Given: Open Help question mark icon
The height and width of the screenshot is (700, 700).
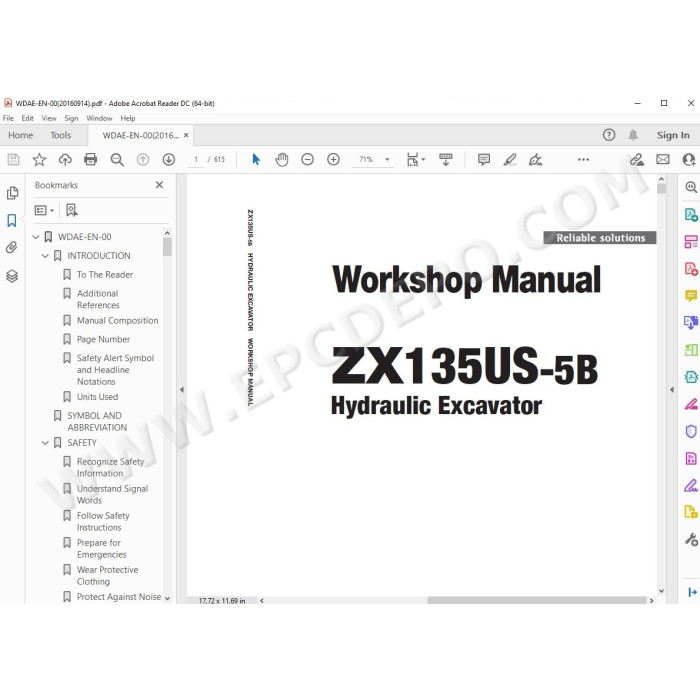Looking at the screenshot, I should (x=609, y=135).
